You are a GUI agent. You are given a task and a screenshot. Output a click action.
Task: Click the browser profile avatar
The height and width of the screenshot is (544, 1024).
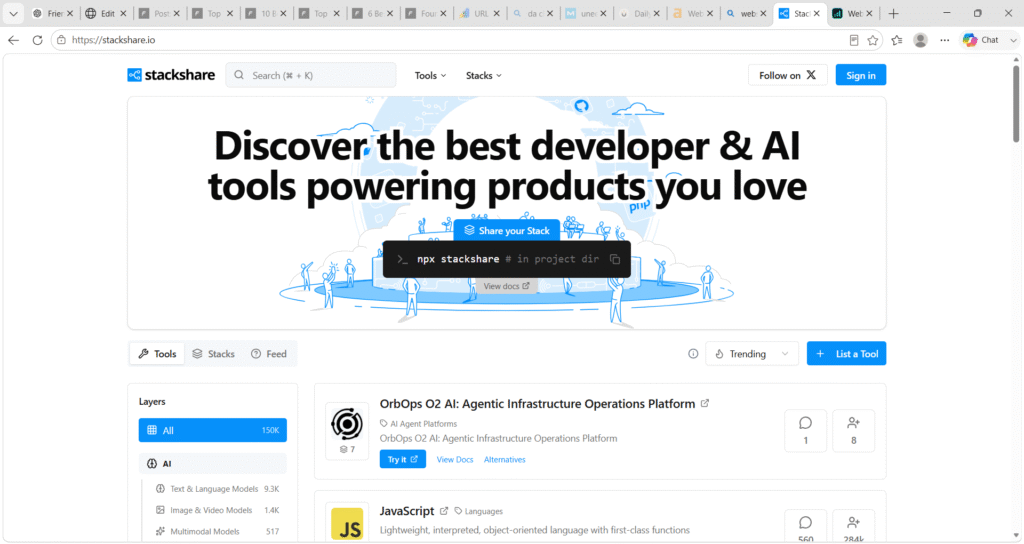pyautogui.click(x=920, y=40)
